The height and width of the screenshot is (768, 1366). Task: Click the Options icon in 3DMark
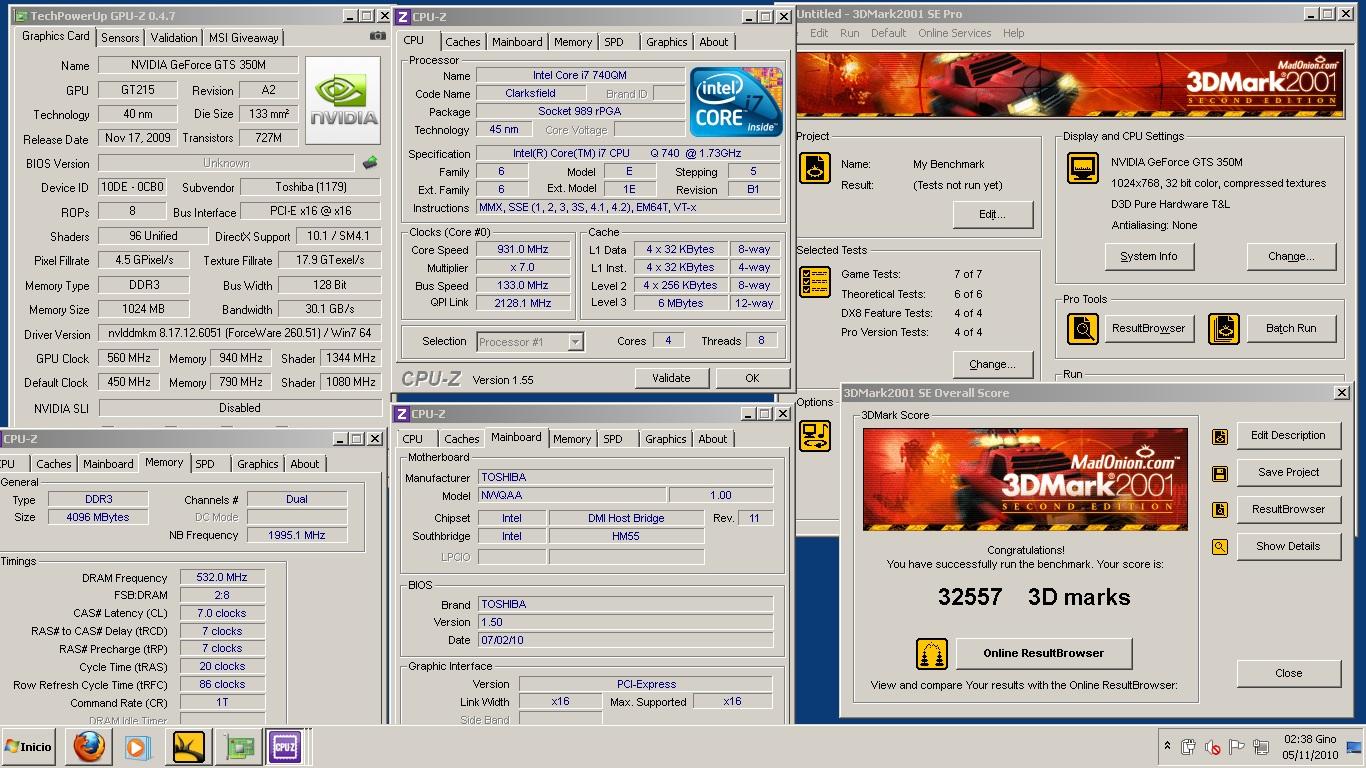point(815,435)
